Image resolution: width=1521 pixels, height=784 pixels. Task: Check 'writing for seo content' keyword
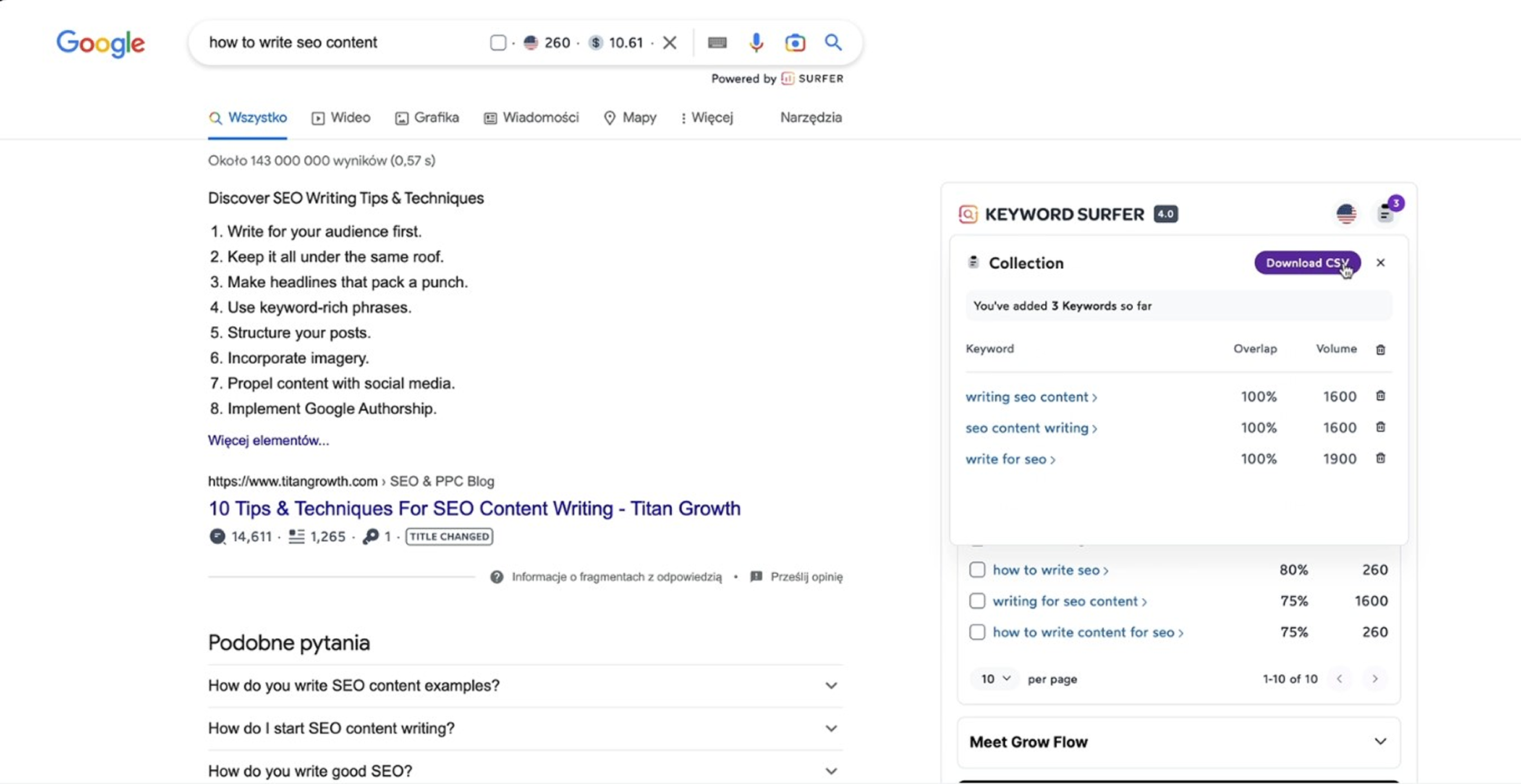click(x=977, y=601)
